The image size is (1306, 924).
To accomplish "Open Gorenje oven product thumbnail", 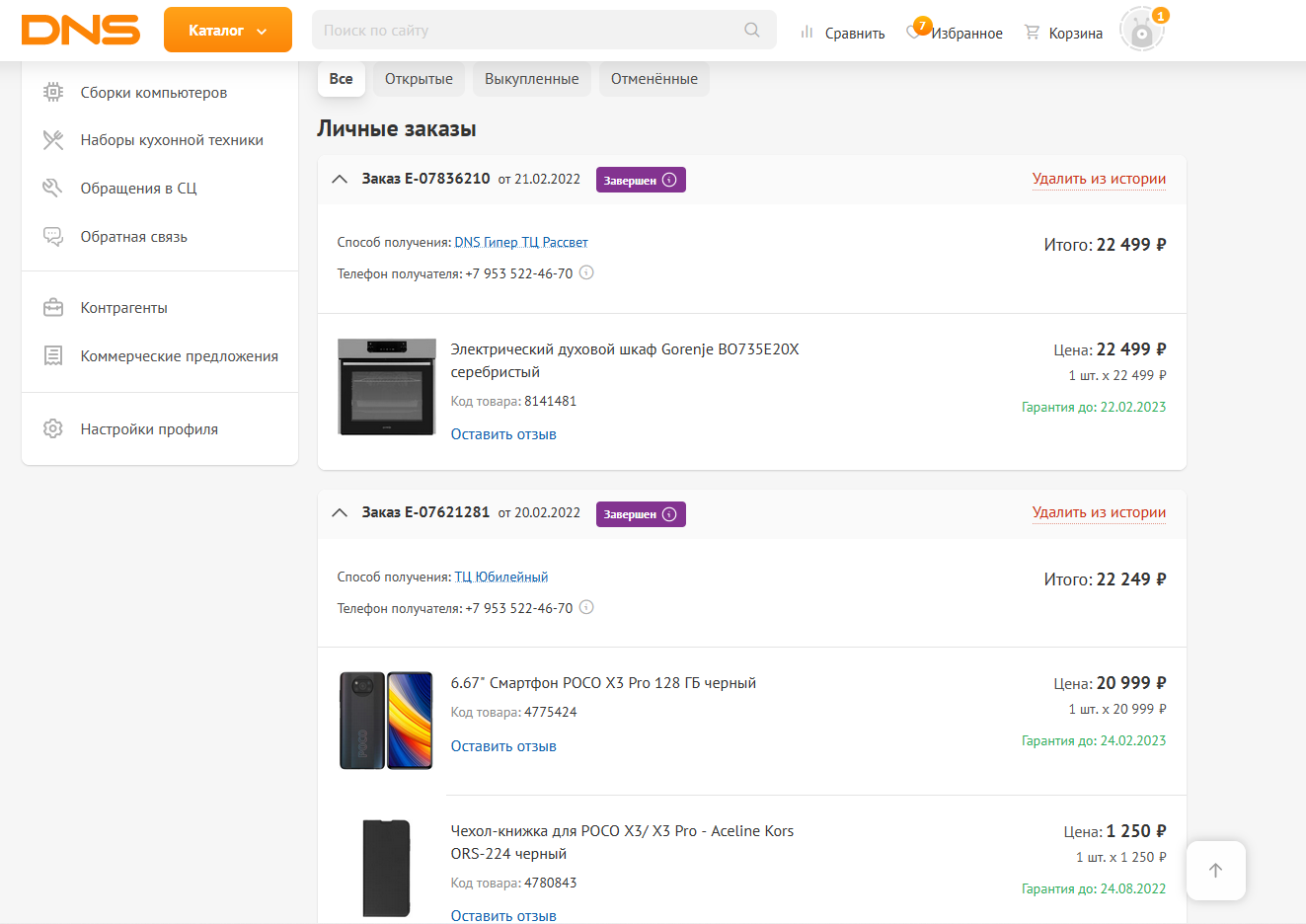I will [387, 387].
